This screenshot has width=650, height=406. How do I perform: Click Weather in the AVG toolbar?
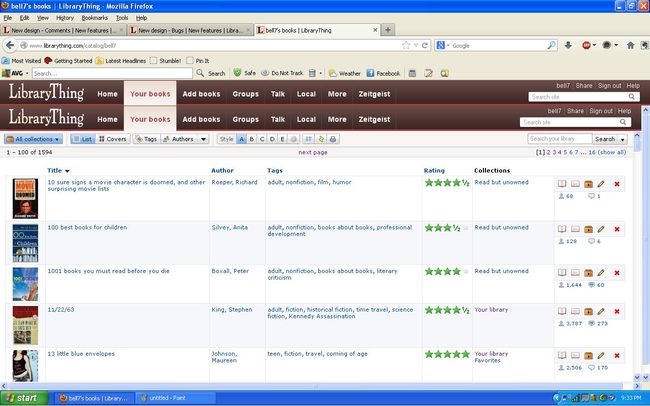[345, 73]
